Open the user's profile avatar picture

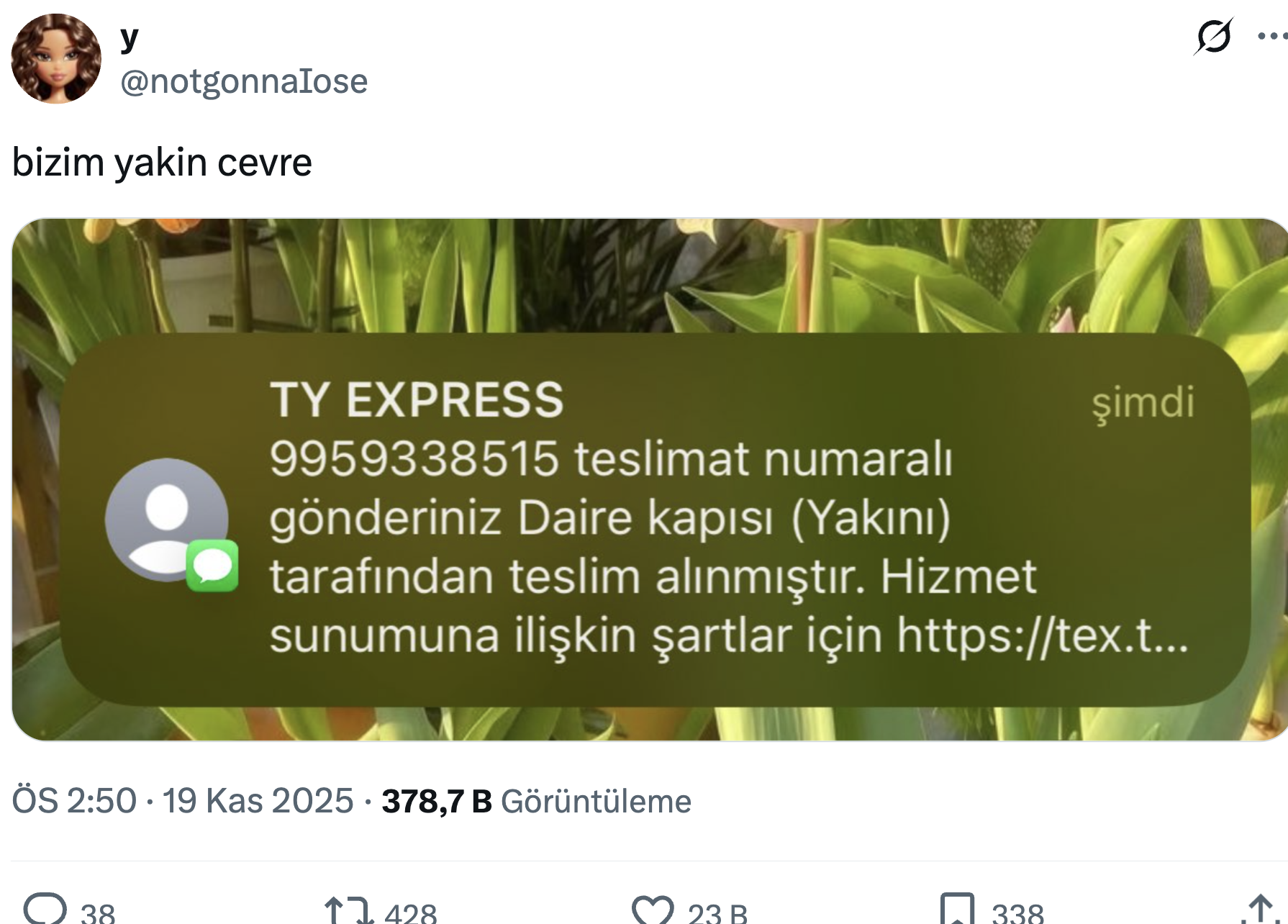tap(56, 58)
